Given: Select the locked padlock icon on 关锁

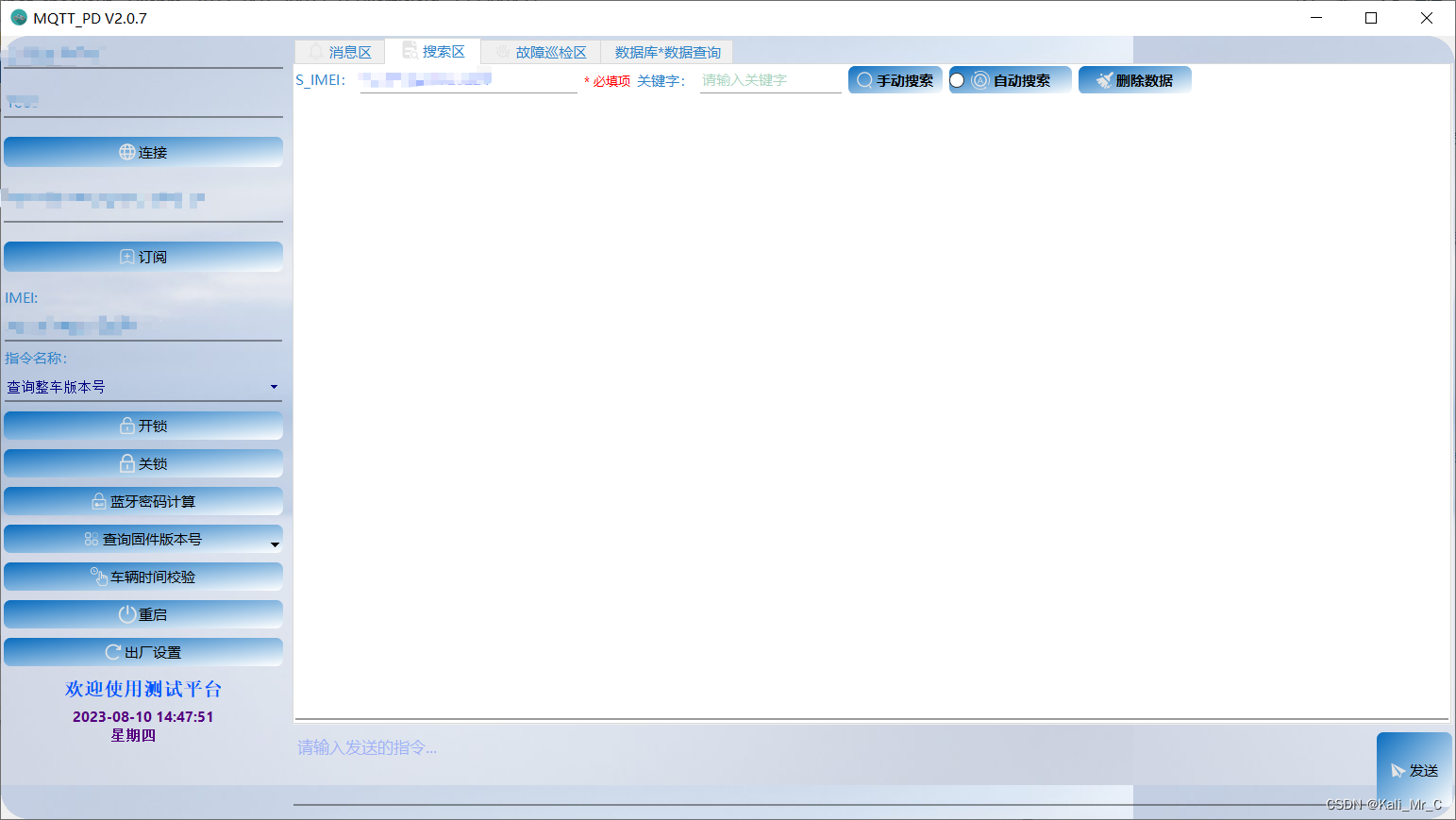Looking at the screenshot, I should pyautogui.click(x=126, y=463).
